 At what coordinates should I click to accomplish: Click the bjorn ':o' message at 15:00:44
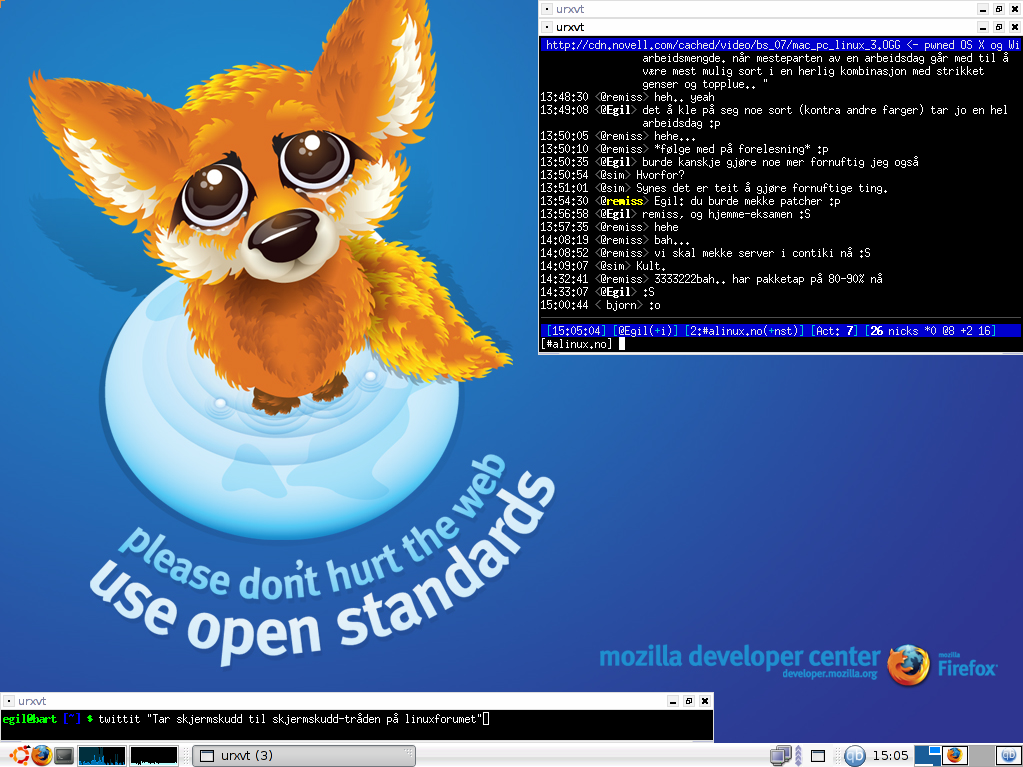point(654,305)
